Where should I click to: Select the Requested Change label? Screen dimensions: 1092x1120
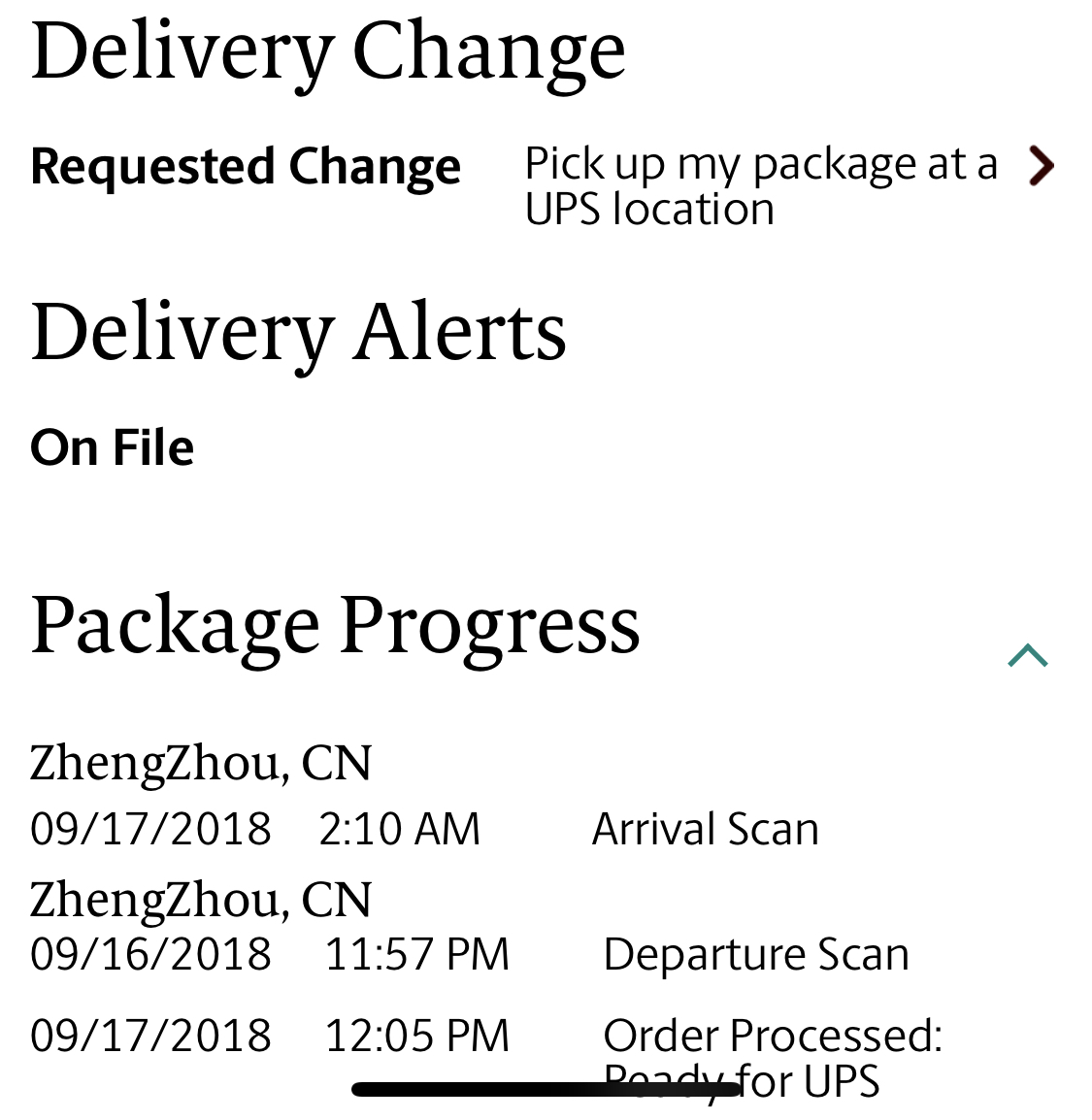click(246, 166)
